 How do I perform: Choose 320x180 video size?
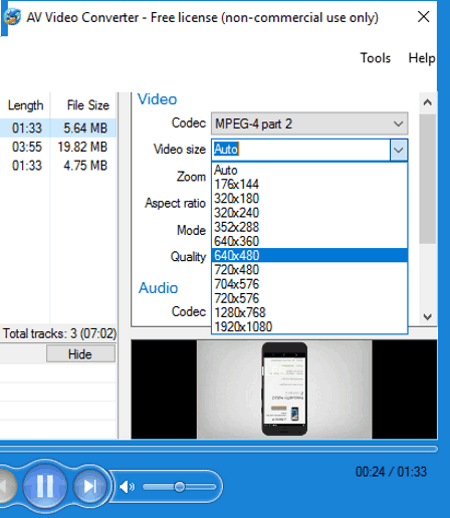click(x=309, y=199)
